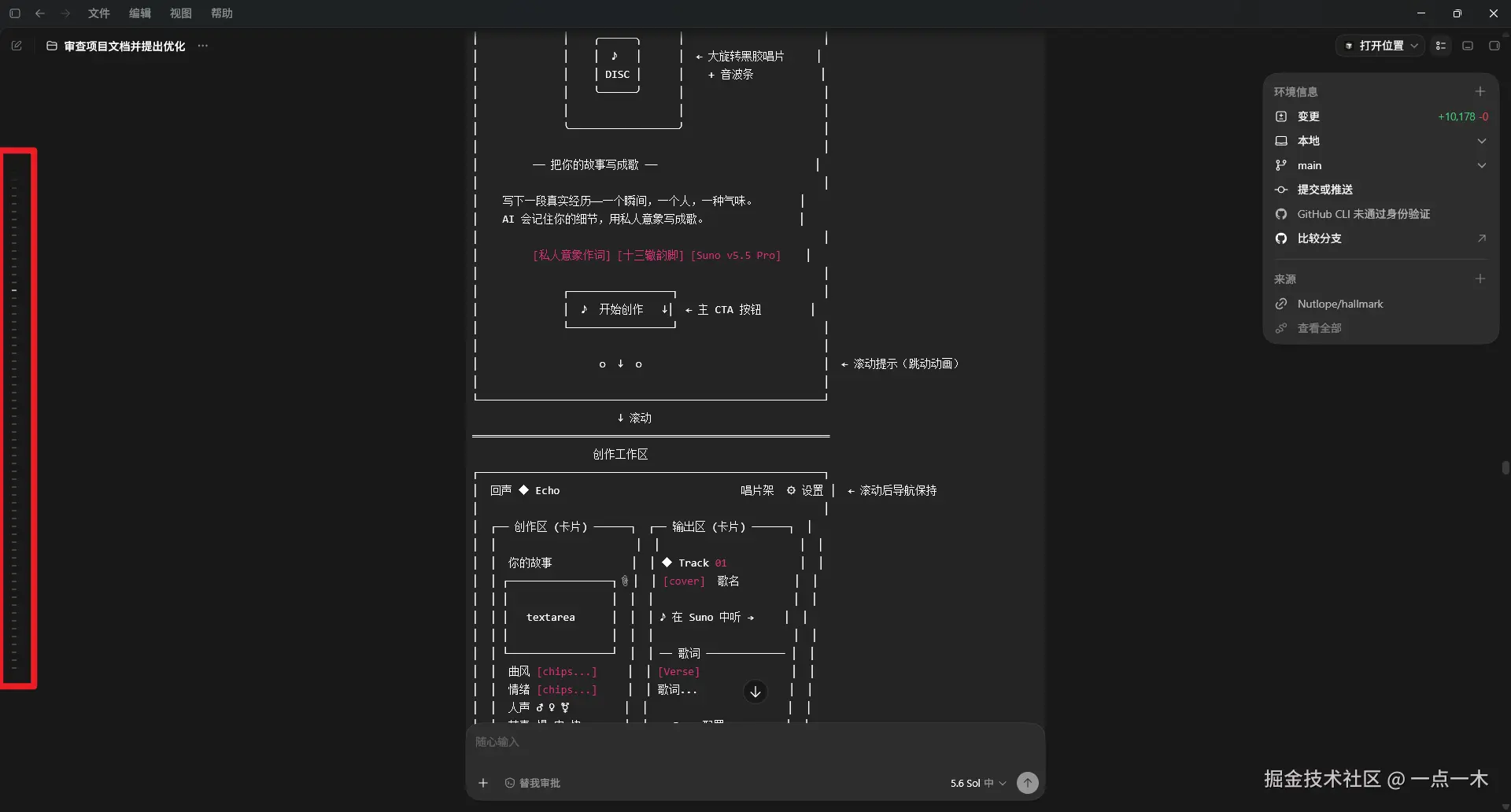Image resolution: width=1511 pixels, height=812 pixels.
Task: Click the 来源 section heading
Action: [x=1285, y=279]
